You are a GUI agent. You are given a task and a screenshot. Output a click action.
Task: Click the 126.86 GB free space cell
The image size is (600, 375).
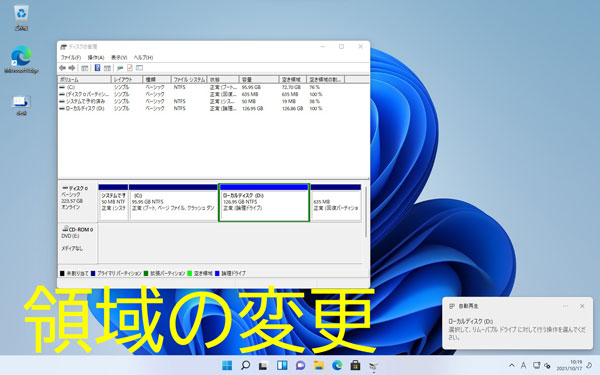pos(292,109)
